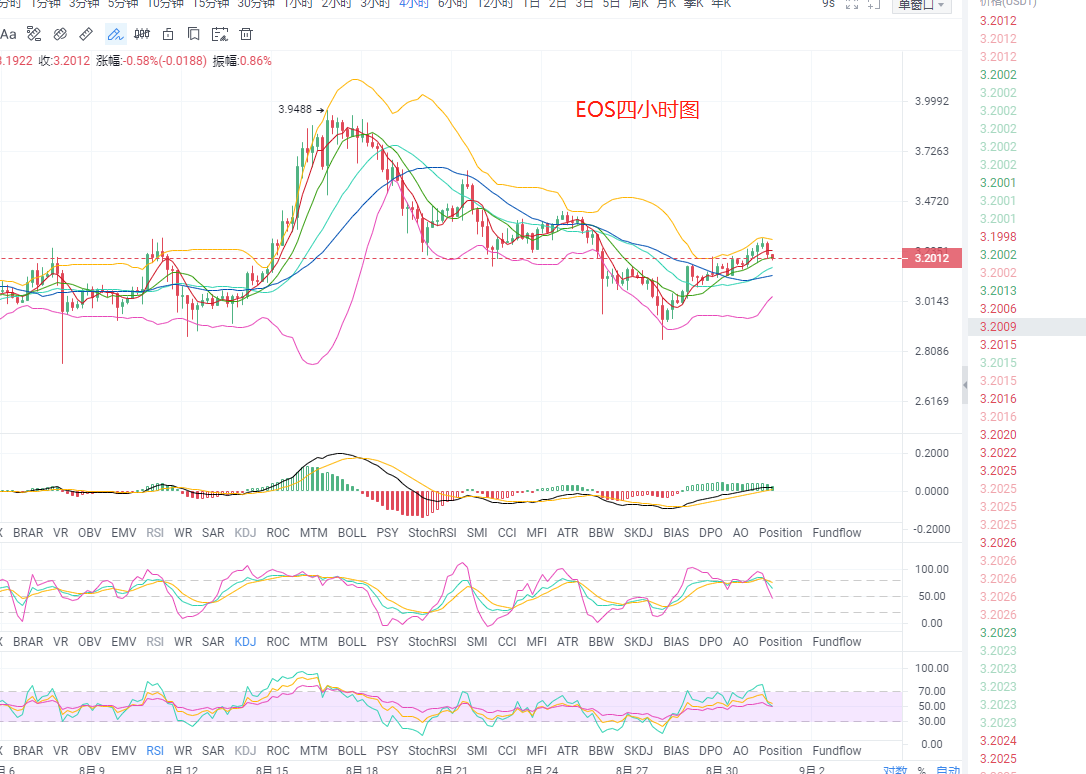This screenshot has width=1086, height=774.
Task: Click the link-shaped drawing tool icon
Action: [61, 34]
